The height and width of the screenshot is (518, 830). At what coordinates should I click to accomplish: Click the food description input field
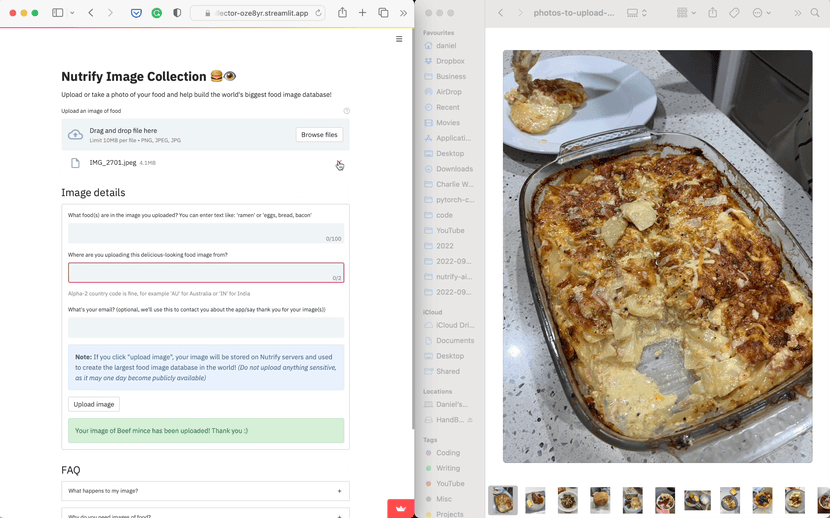click(x=206, y=233)
